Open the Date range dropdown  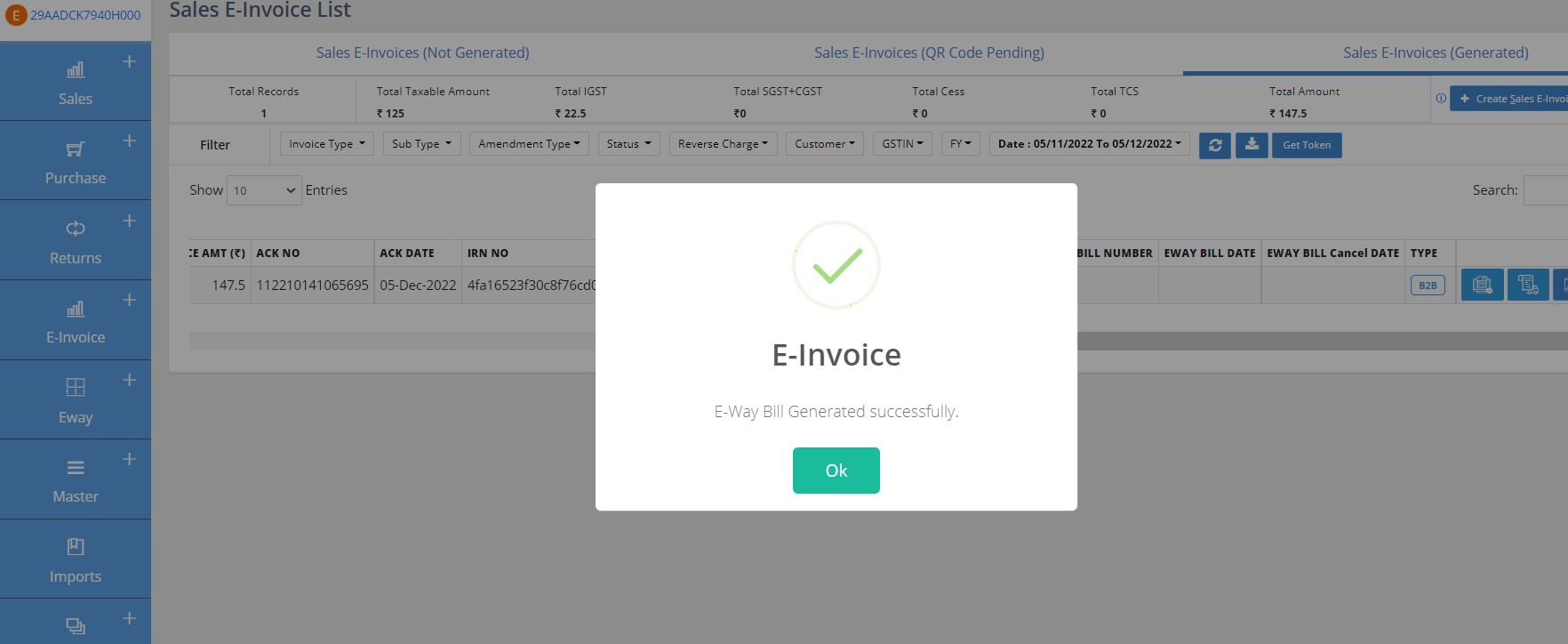(x=1089, y=144)
